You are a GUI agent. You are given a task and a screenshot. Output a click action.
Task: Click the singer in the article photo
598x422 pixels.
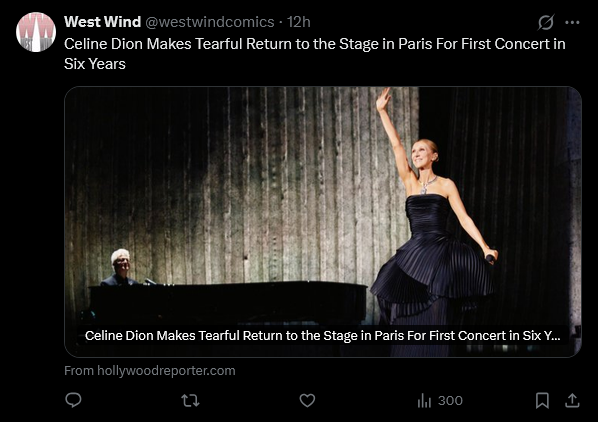(434, 221)
